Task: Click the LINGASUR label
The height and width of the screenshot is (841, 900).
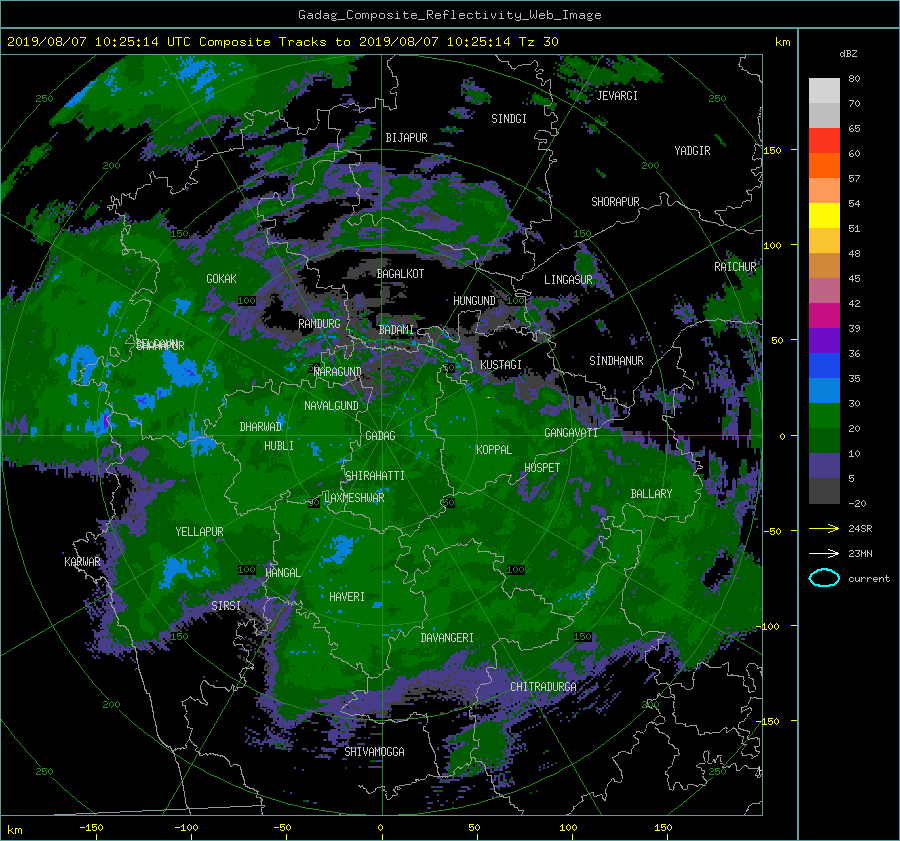Action: click(x=568, y=280)
